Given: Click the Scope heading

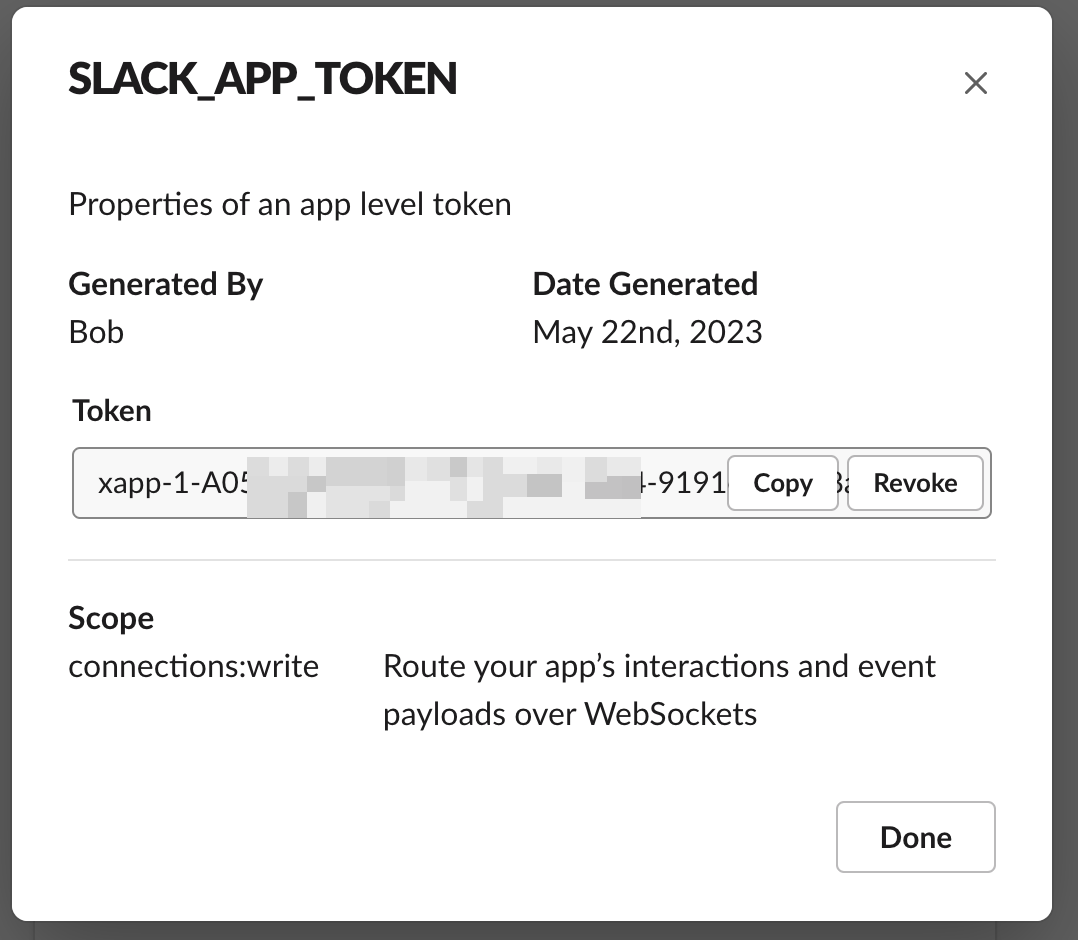Looking at the screenshot, I should pyautogui.click(x=111, y=618).
